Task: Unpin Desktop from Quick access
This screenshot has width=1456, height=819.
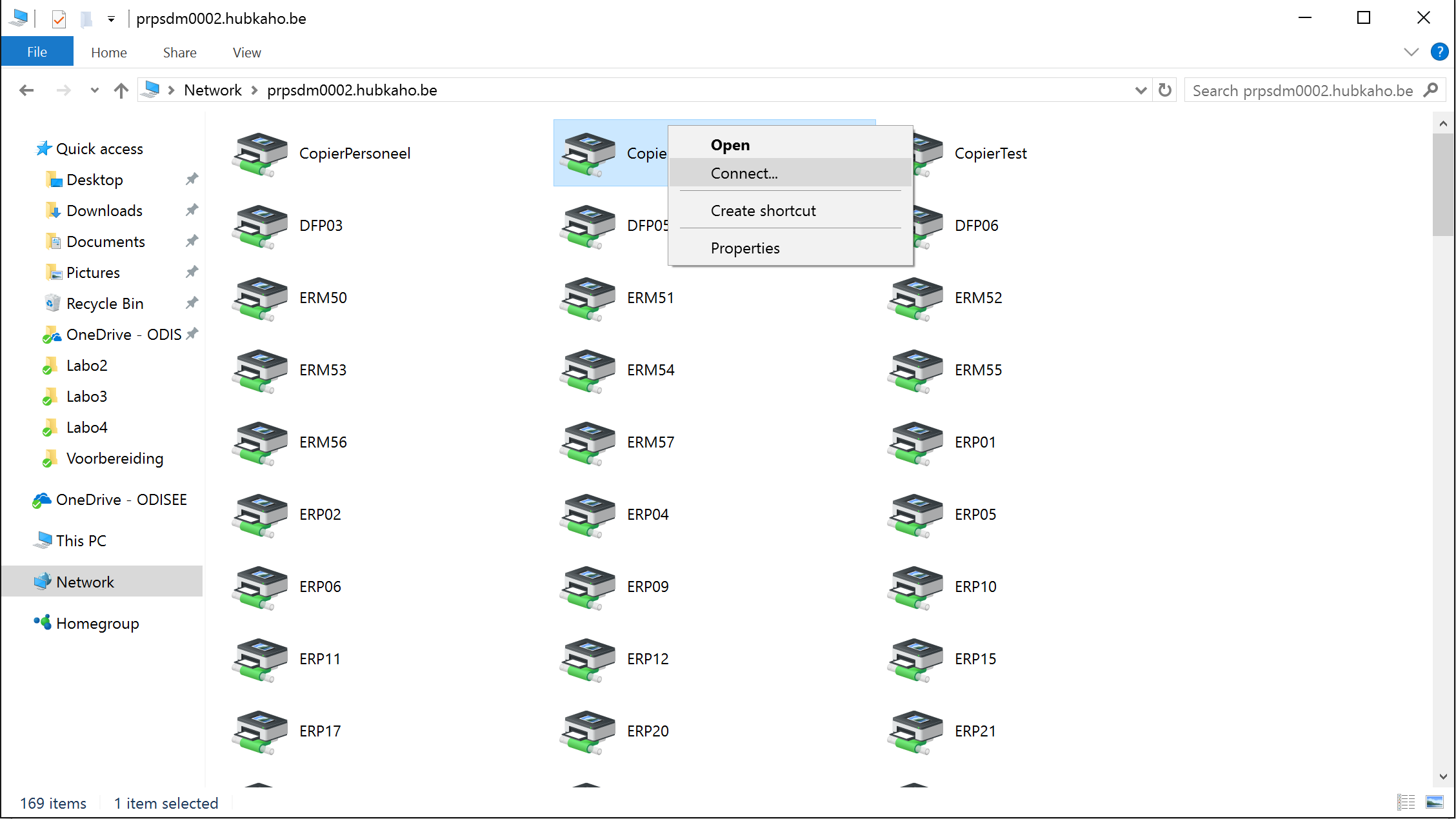Action: click(192, 179)
